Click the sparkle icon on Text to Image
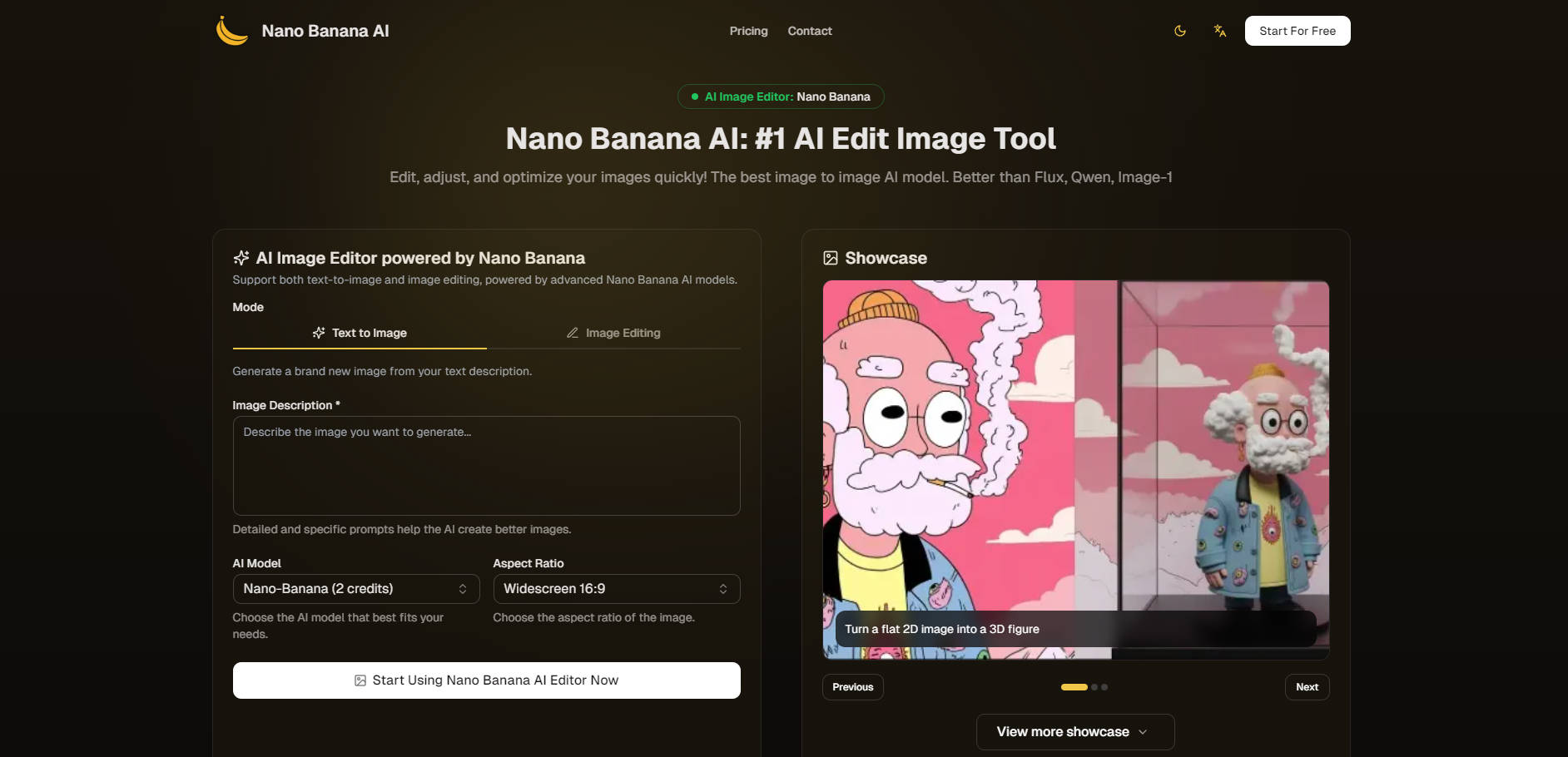The image size is (1568, 757). tap(319, 333)
